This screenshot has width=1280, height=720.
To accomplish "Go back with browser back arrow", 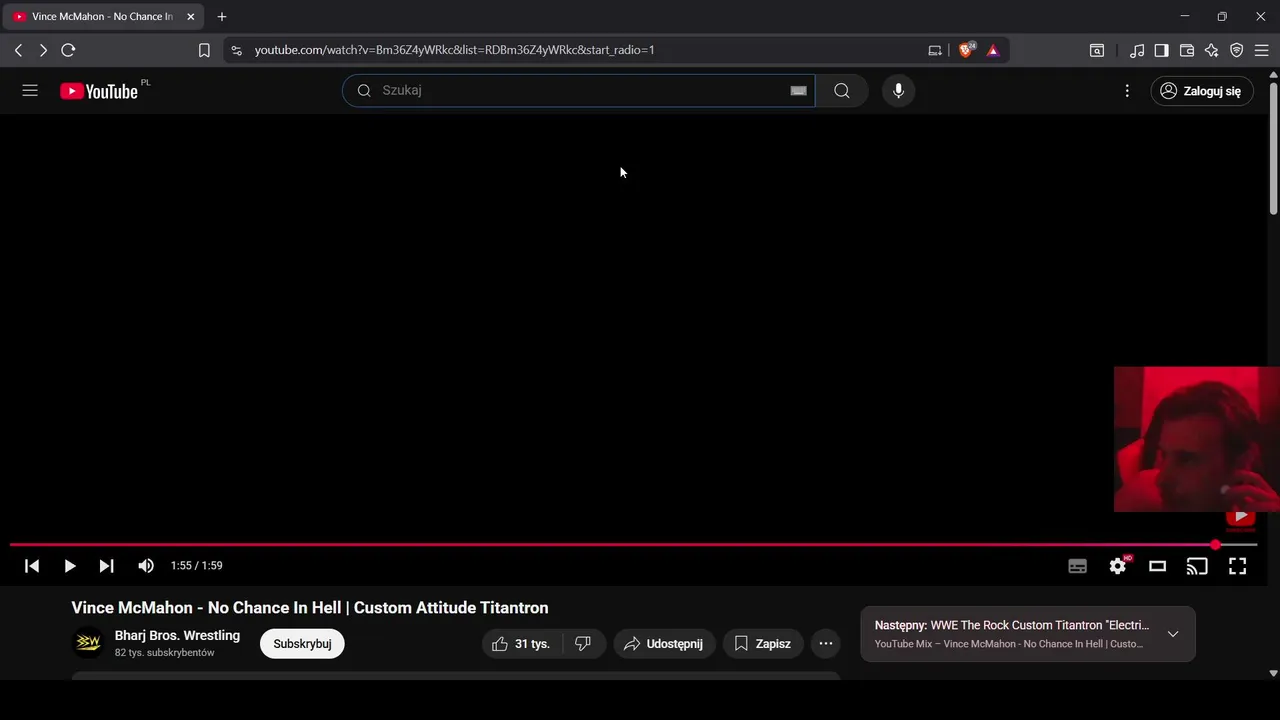I will (18, 50).
